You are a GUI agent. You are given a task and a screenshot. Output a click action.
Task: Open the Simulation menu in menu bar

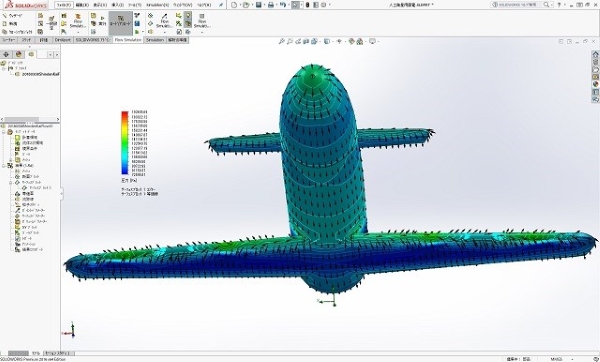click(157, 5)
